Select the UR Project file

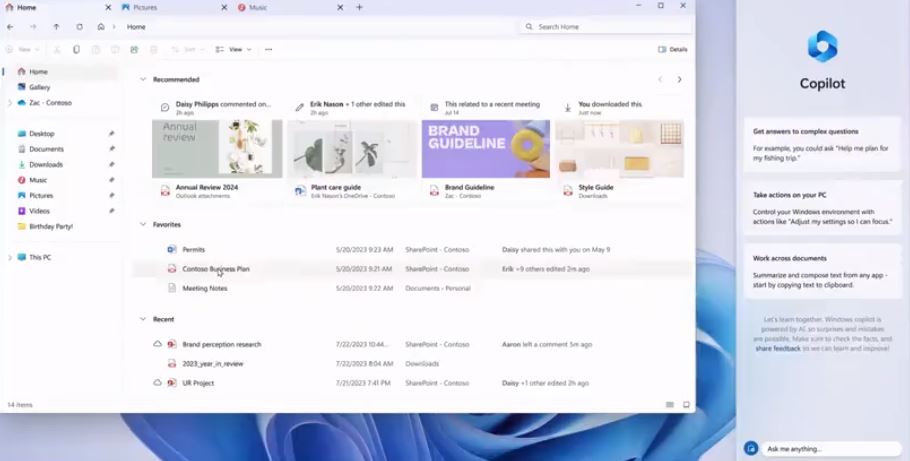pyautogui.click(x=412, y=383)
